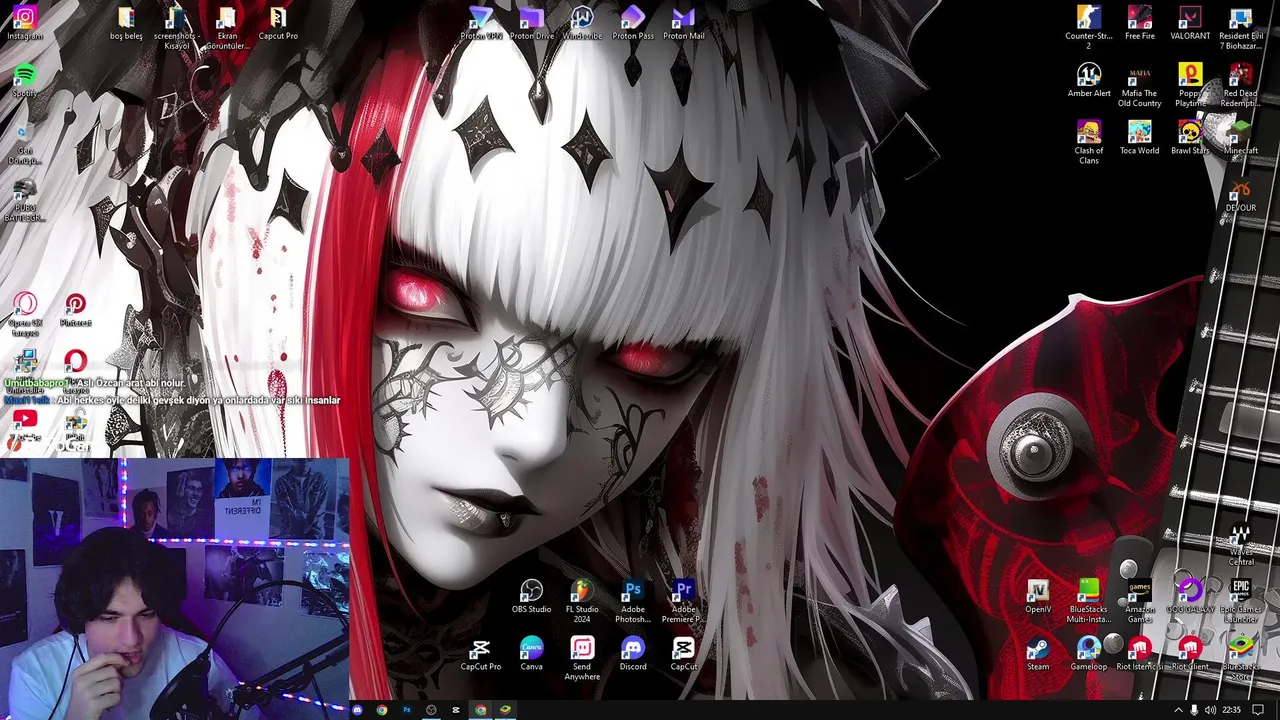Viewport: 1280px width, 720px height.
Task: Launch Clash of Clans shortcut
Action: coord(1089,142)
